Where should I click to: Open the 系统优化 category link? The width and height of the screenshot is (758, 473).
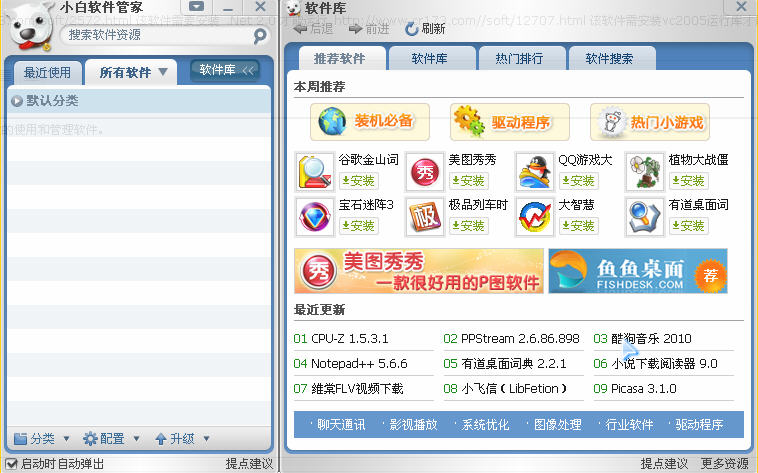[x=485, y=425]
